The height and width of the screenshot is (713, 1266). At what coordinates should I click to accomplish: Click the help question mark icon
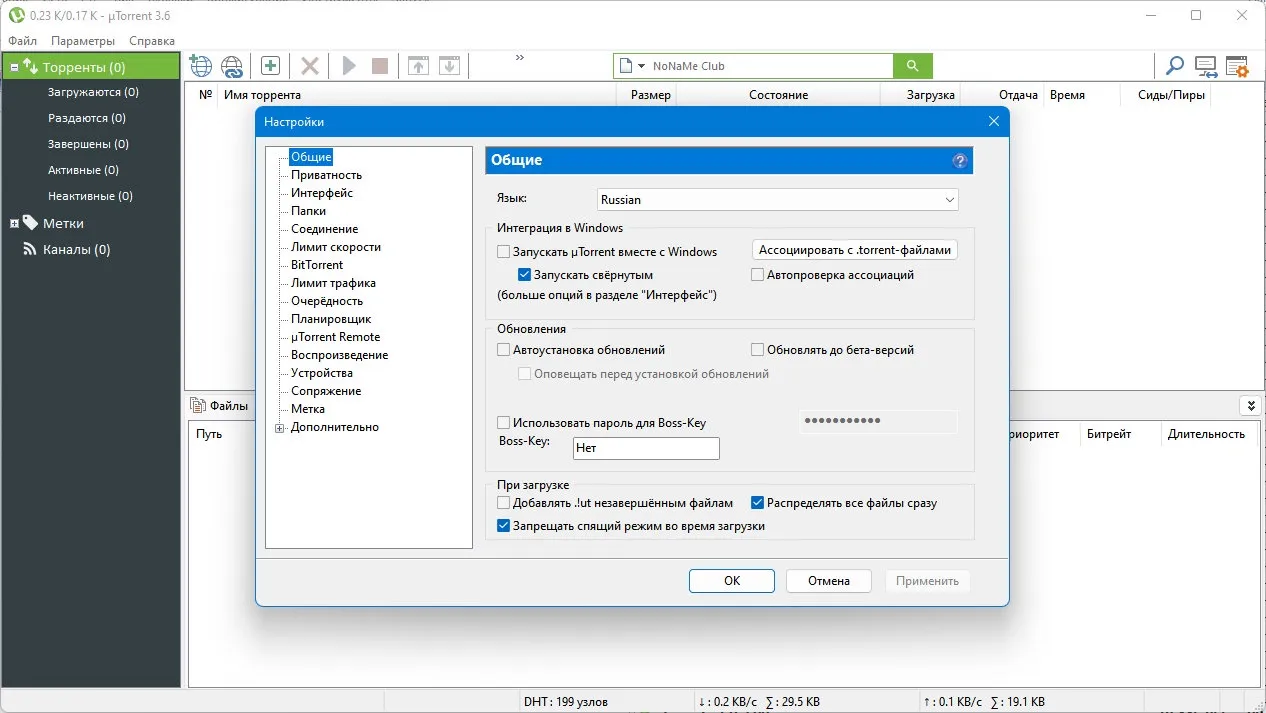[x=960, y=161]
